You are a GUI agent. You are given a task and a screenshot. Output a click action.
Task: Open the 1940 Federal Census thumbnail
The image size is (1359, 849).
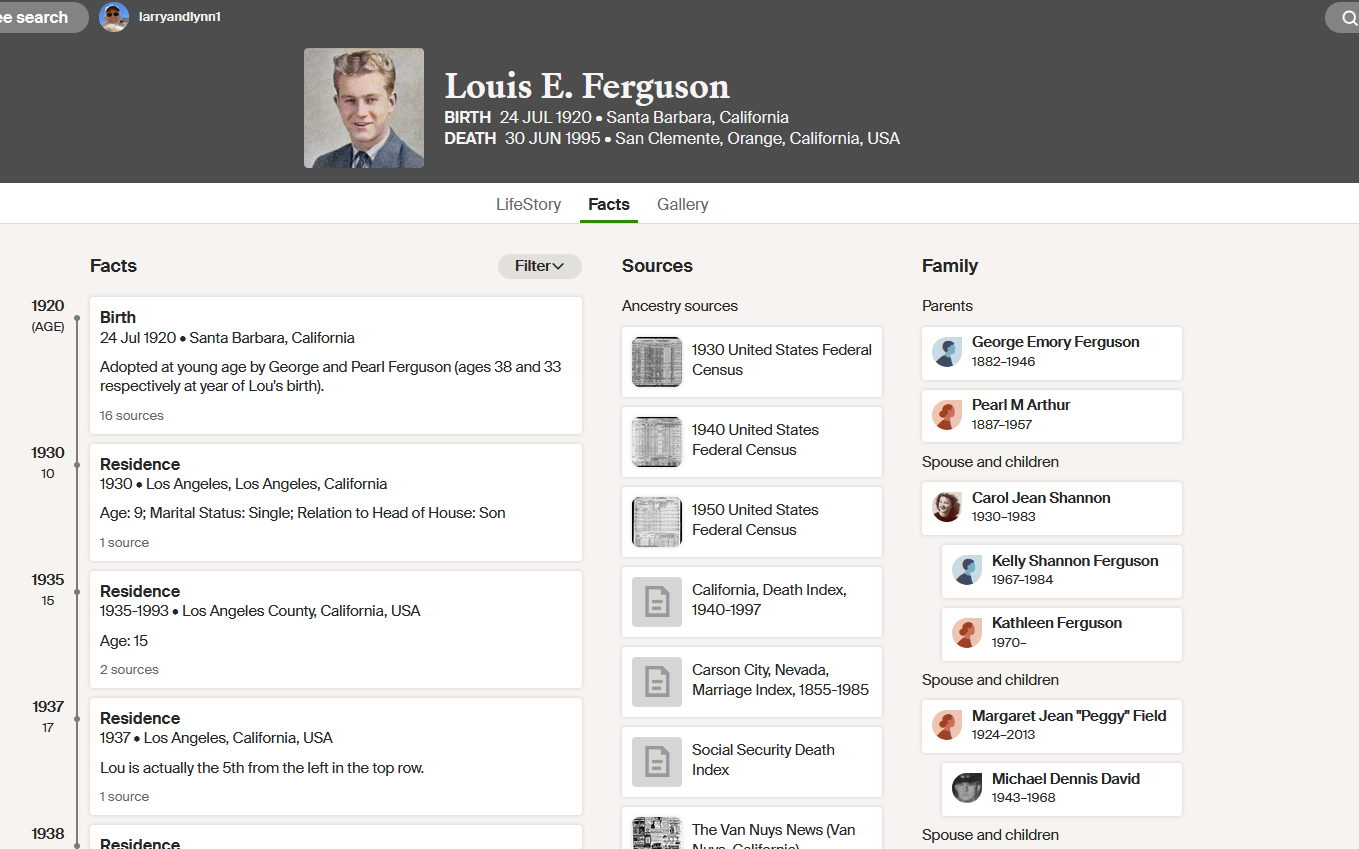tap(657, 442)
